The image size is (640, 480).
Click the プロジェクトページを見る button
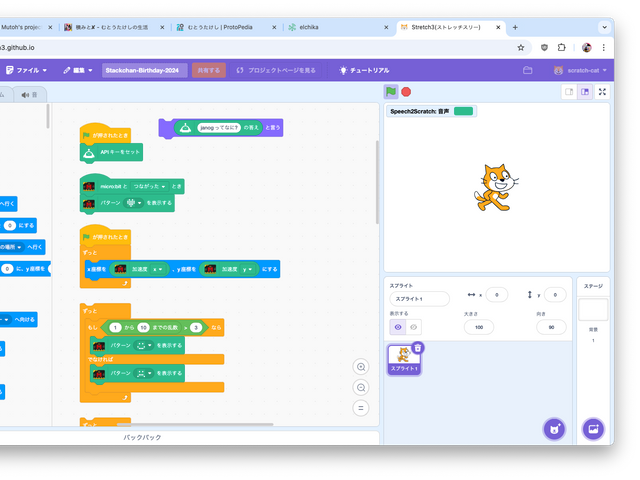(x=276, y=70)
